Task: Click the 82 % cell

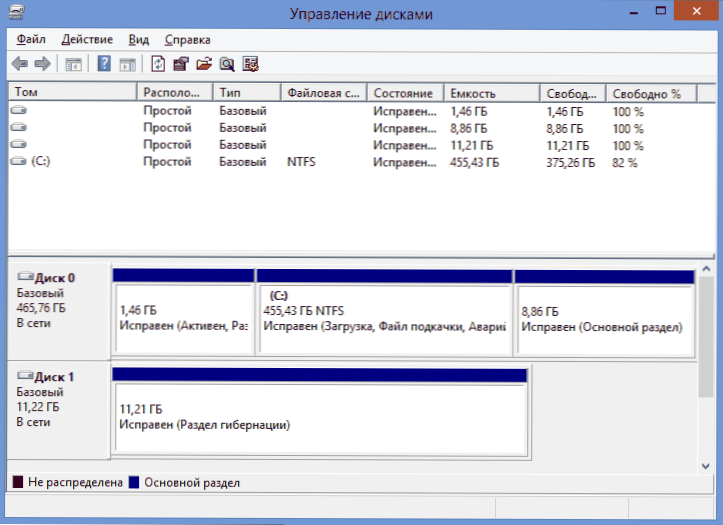Action: (625, 163)
